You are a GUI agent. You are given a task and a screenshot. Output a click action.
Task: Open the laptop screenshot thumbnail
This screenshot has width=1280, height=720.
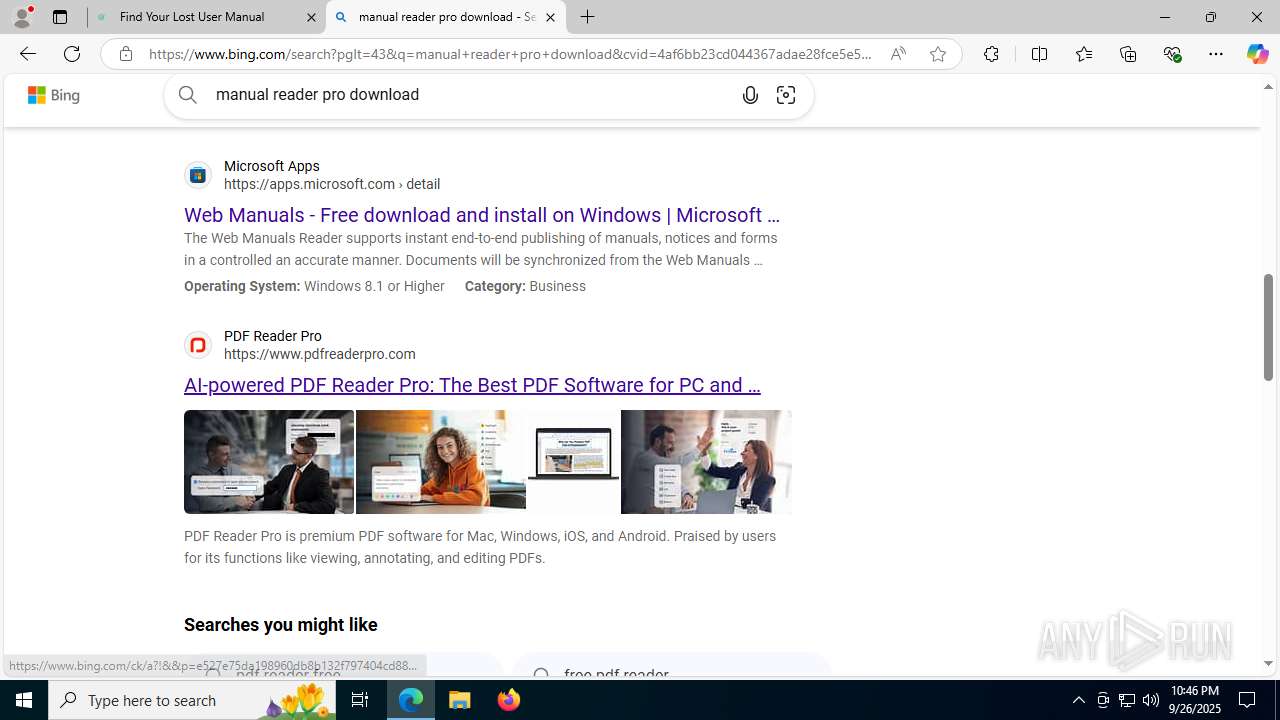(x=573, y=462)
